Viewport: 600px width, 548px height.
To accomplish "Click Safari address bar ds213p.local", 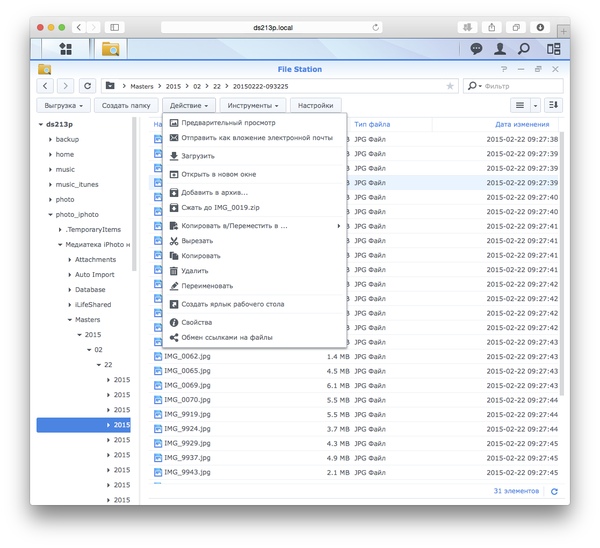I will click(x=272, y=28).
